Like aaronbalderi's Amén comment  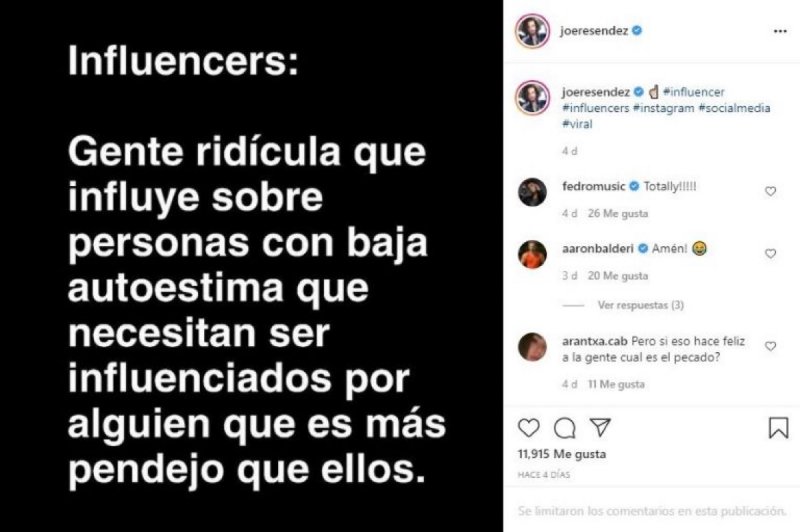click(770, 254)
